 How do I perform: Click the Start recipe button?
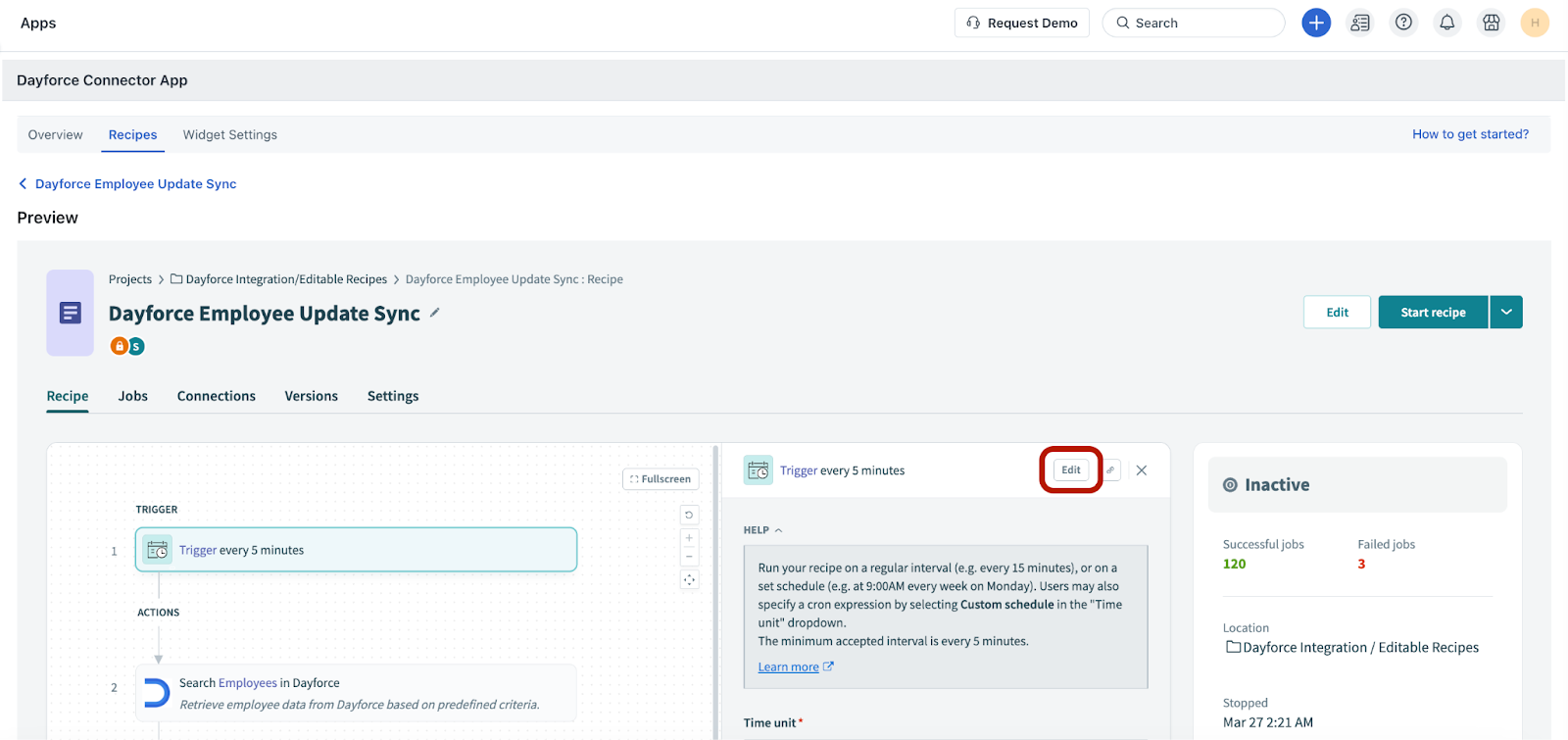(1433, 313)
